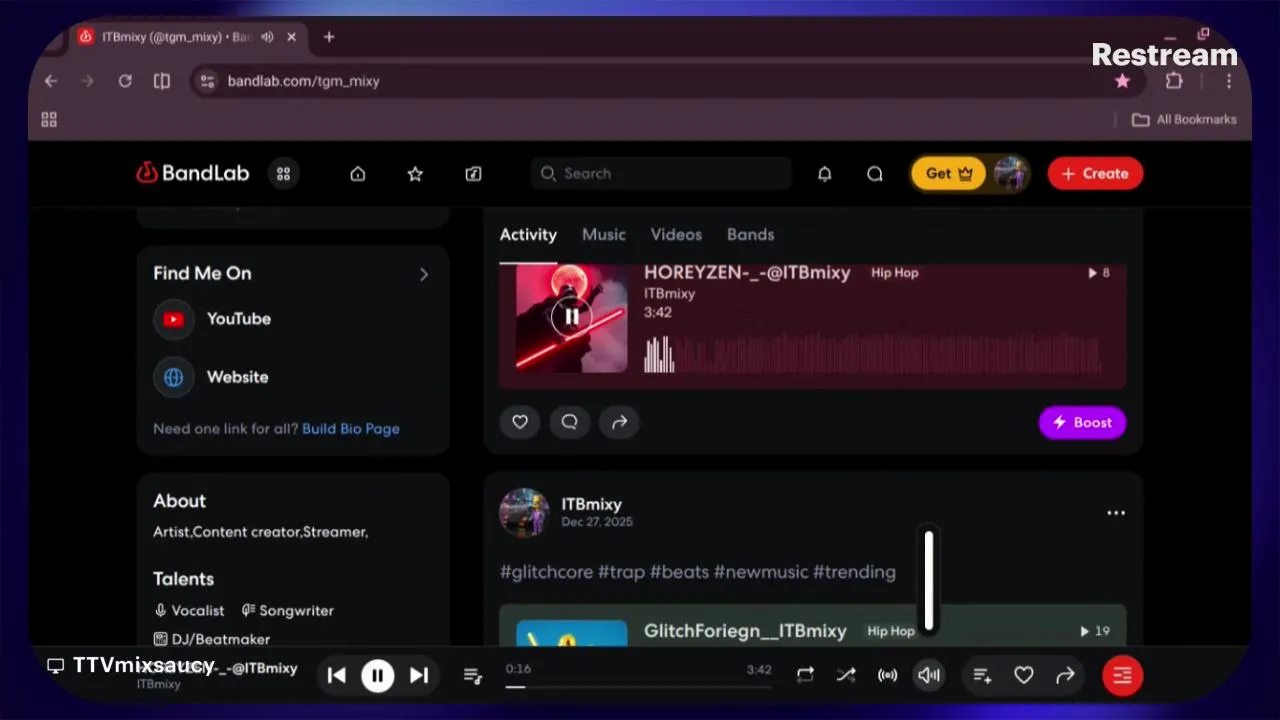Bookmark page with Chrome star icon
Viewport: 1280px width, 720px height.
1123,81
